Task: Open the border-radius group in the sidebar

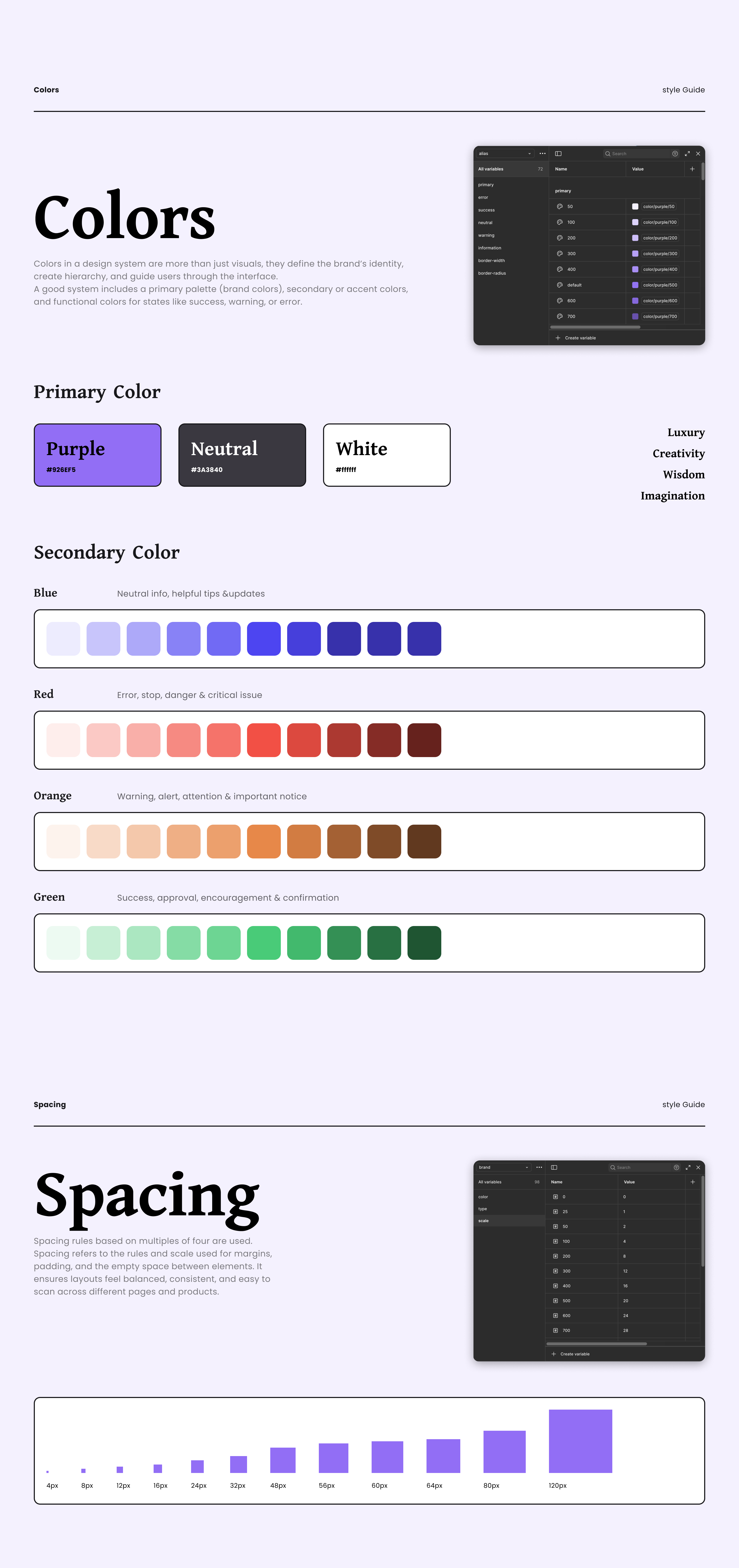Action: 492,273
